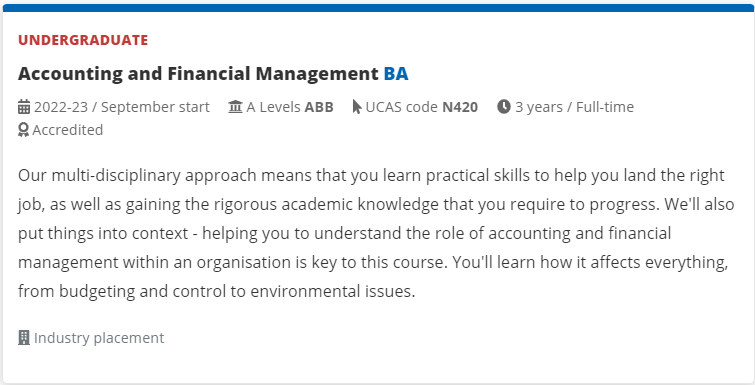Image resolution: width=755 pixels, height=385 pixels.
Task: Click the clock icon beside 3 years
Action: [504, 106]
